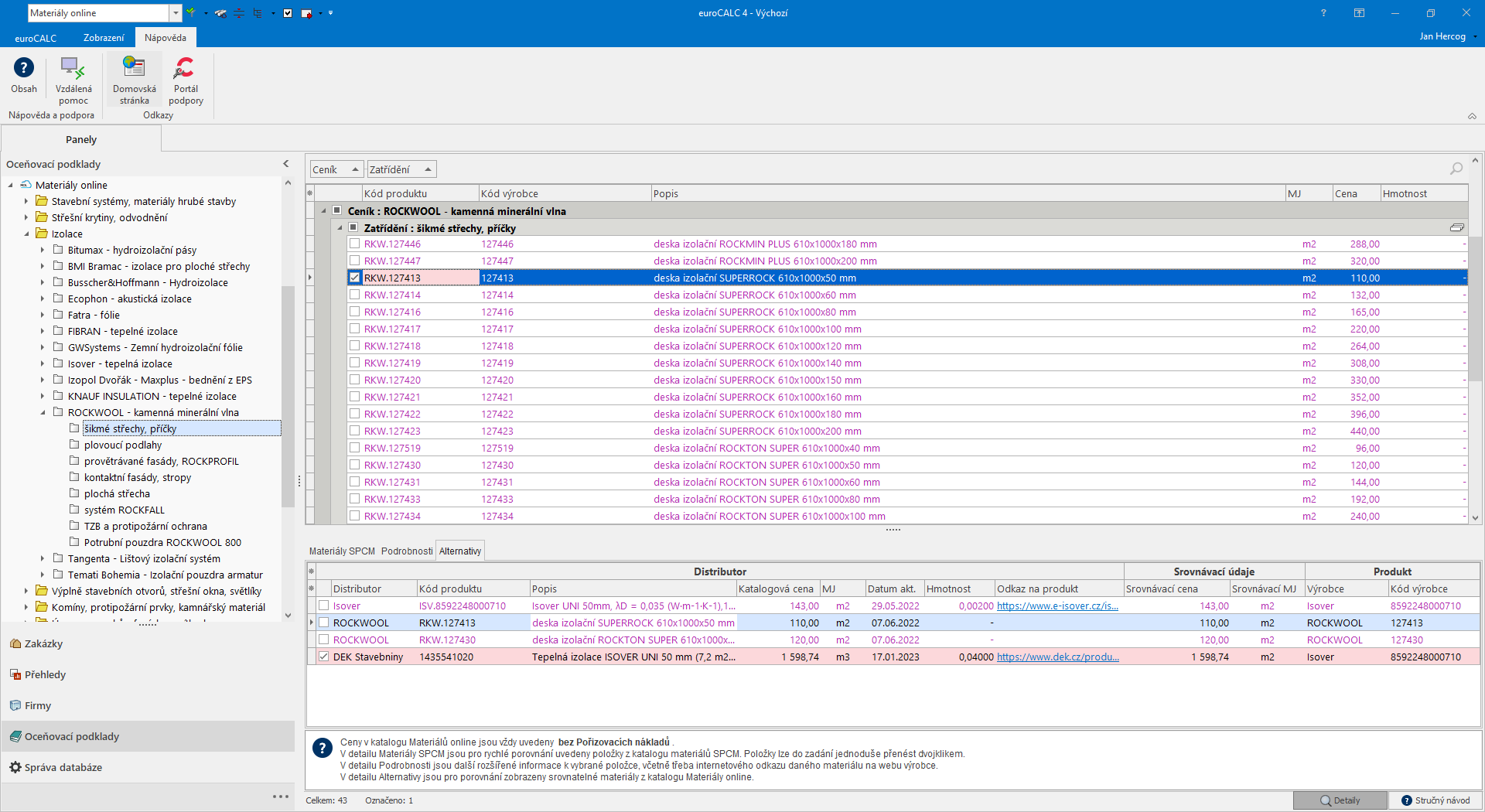This screenshot has height=812, width=1485.
Task: Open the Domovská stránka homepage link
Action: (x=135, y=80)
